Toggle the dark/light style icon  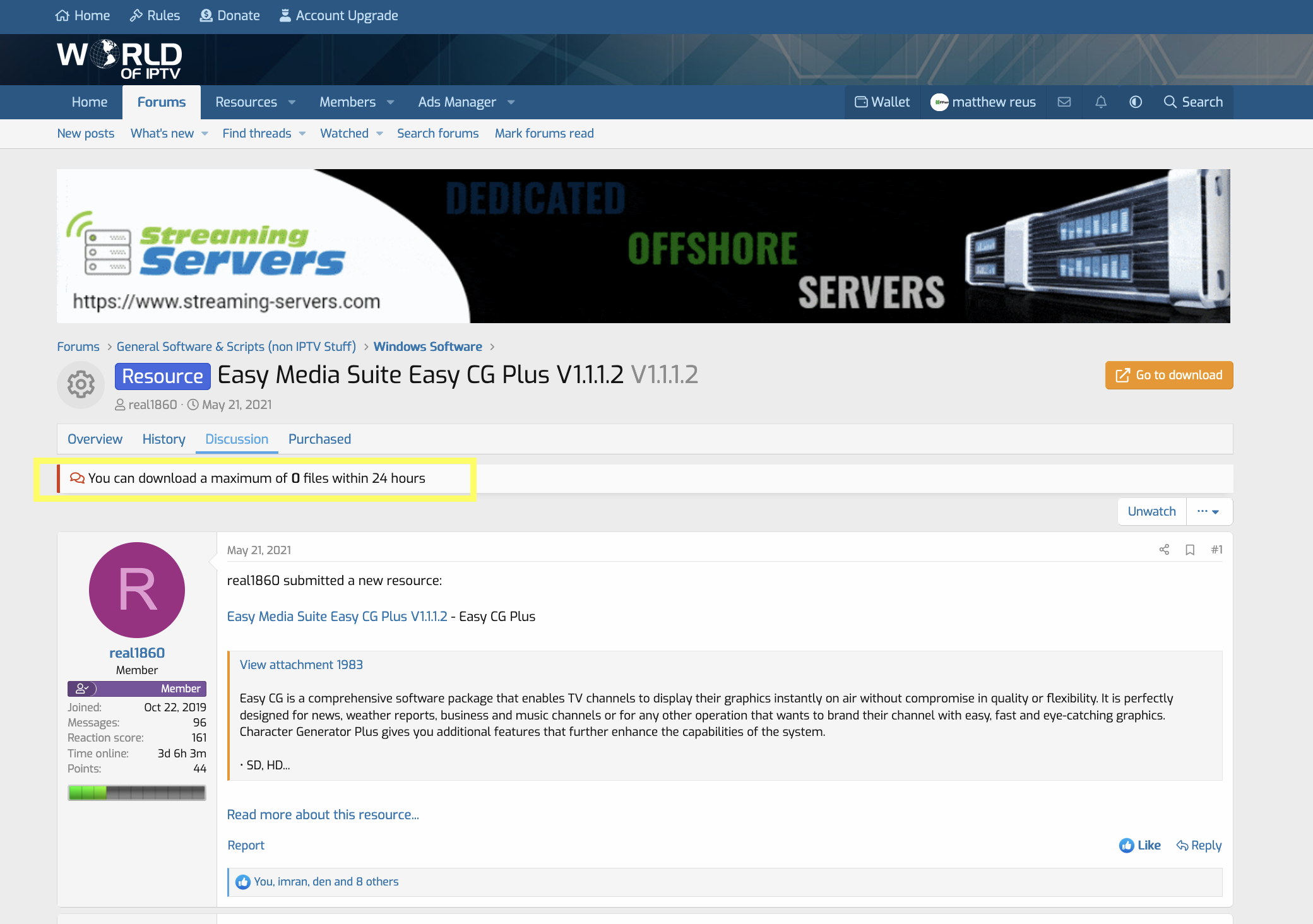1136,102
